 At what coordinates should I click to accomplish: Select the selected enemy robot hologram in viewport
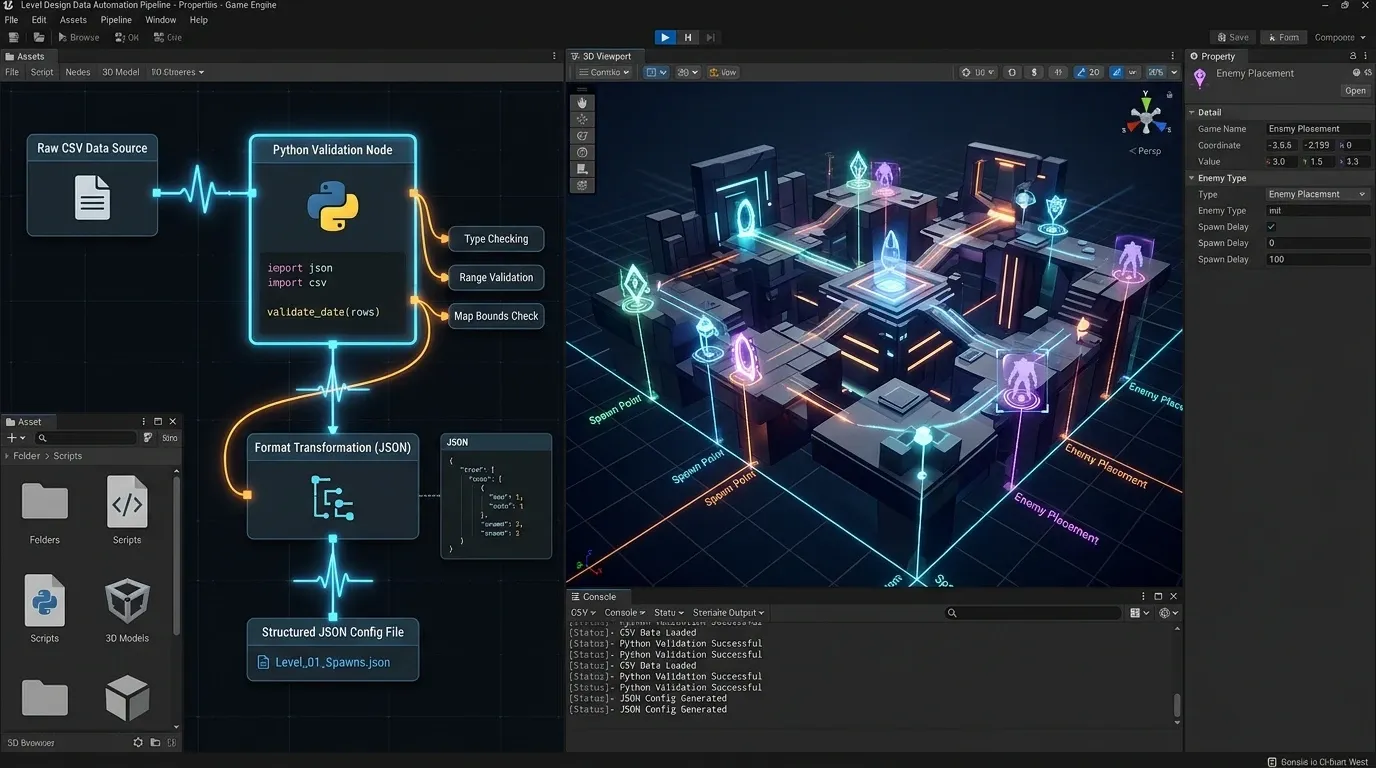tap(1022, 383)
